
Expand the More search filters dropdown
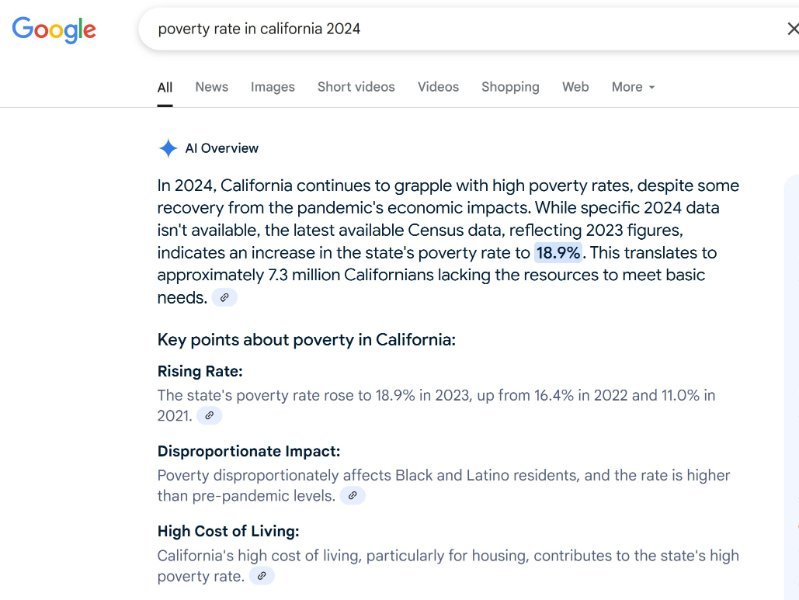click(633, 87)
